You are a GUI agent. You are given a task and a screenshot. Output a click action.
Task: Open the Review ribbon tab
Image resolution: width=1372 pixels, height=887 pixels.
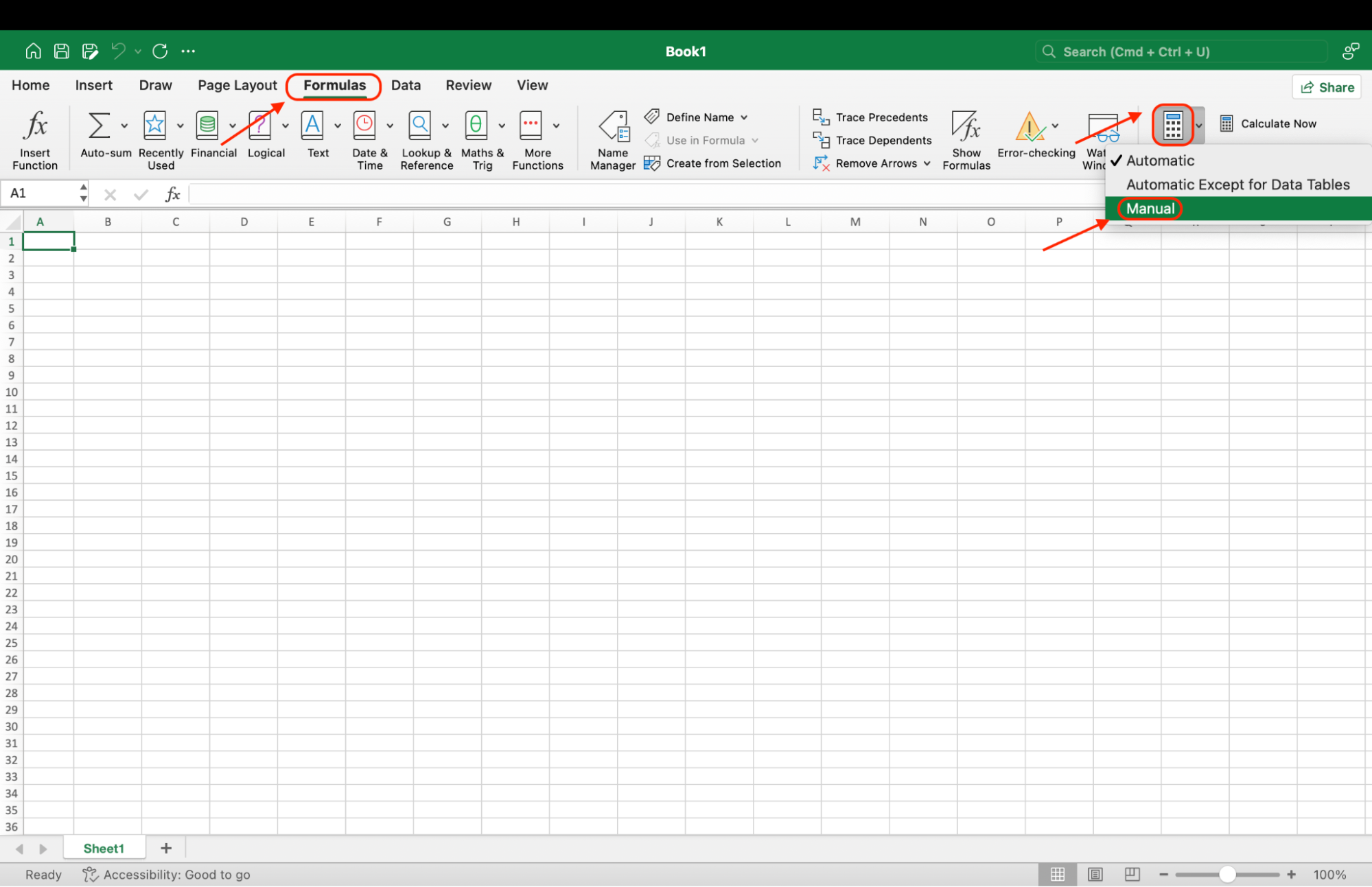coord(468,85)
